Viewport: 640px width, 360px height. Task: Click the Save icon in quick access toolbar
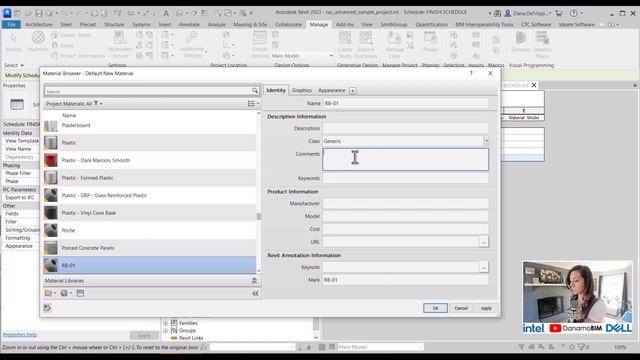[39, 13]
